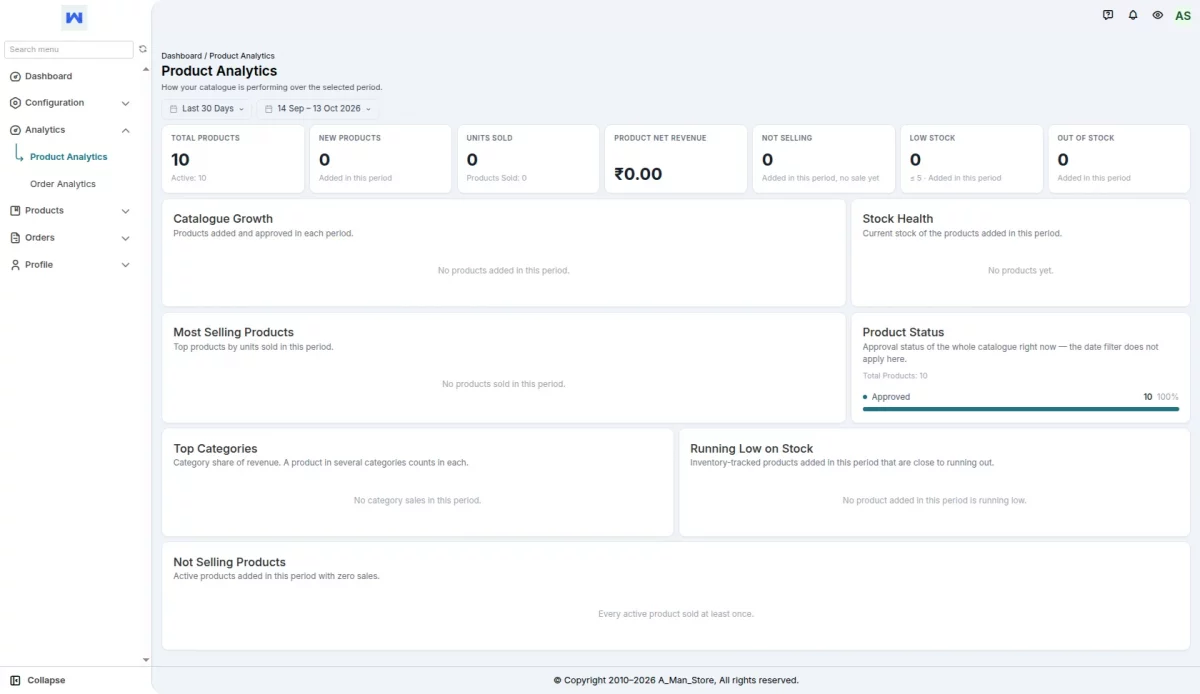This screenshot has width=1200, height=694.
Task: Open the feedback chat icon in header
Action: (x=1108, y=15)
